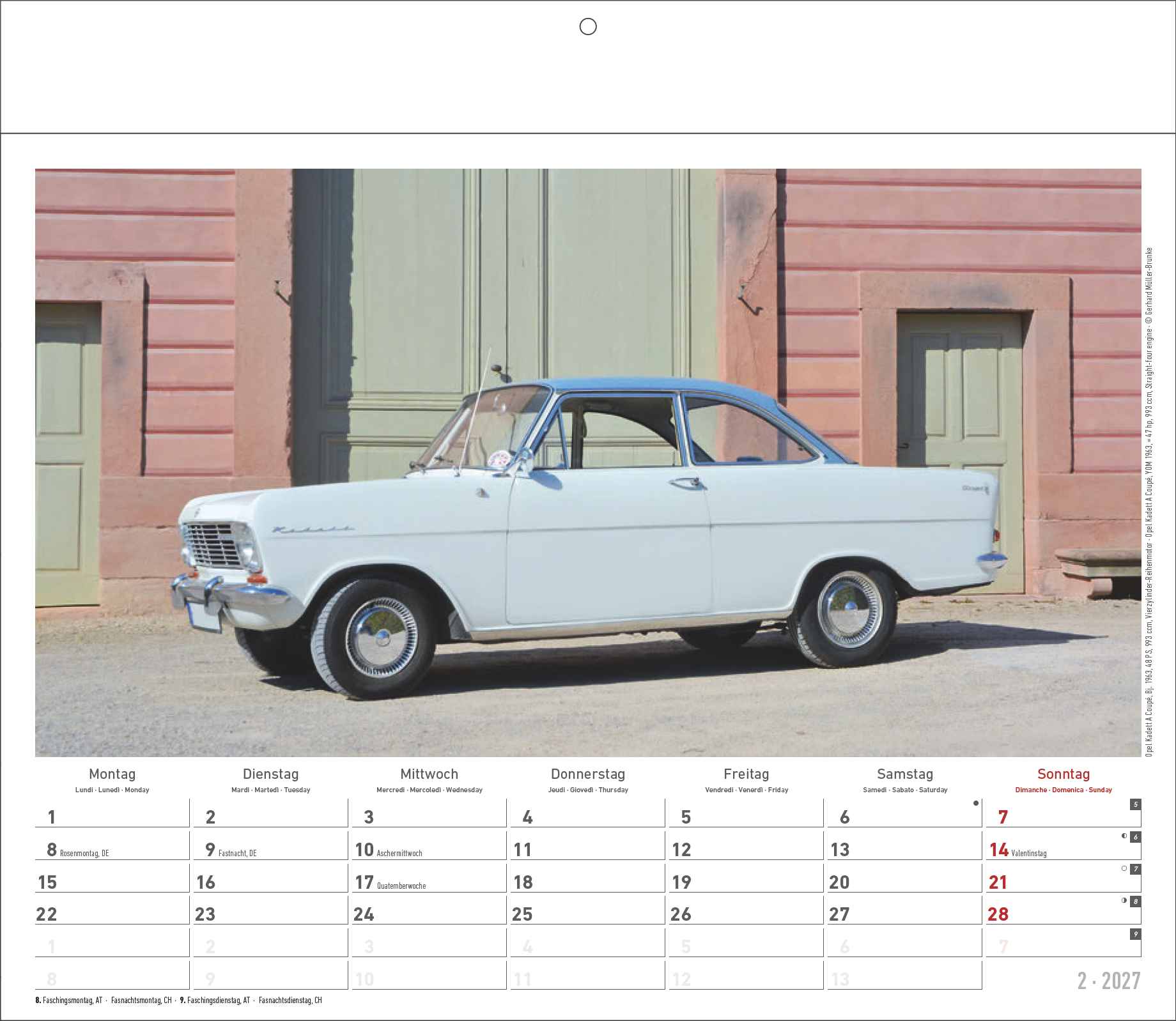Image resolution: width=1176 pixels, height=1021 pixels.
Task: Select the red Sunday date 7 of February
Action: pyautogui.click(x=1003, y=817)
